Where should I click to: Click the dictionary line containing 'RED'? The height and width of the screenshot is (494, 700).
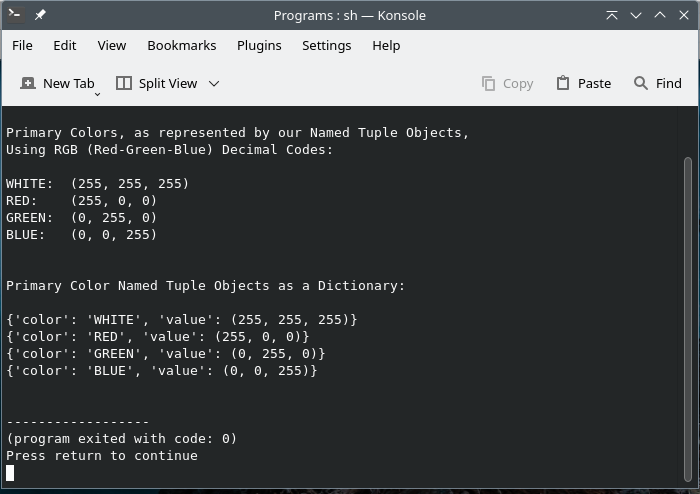[158, 337]
